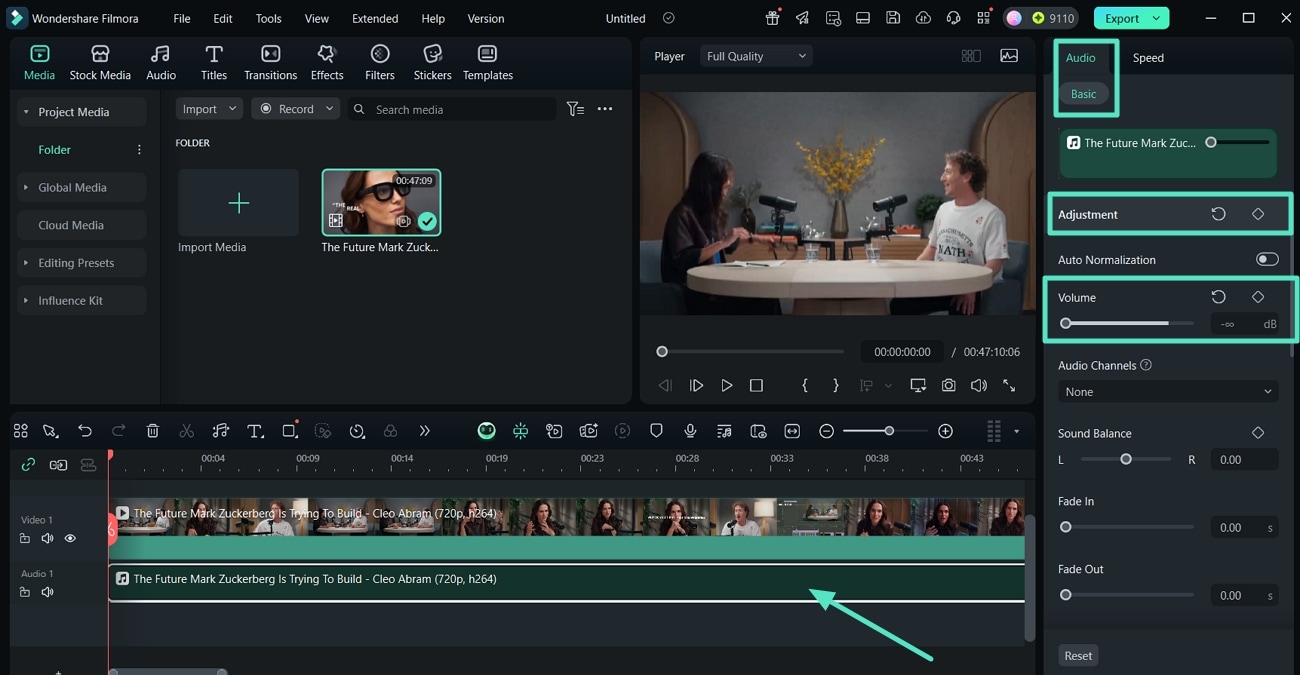The image size is (1300, 675).
Task: Open the Effects panel
Action: (327, 62)
